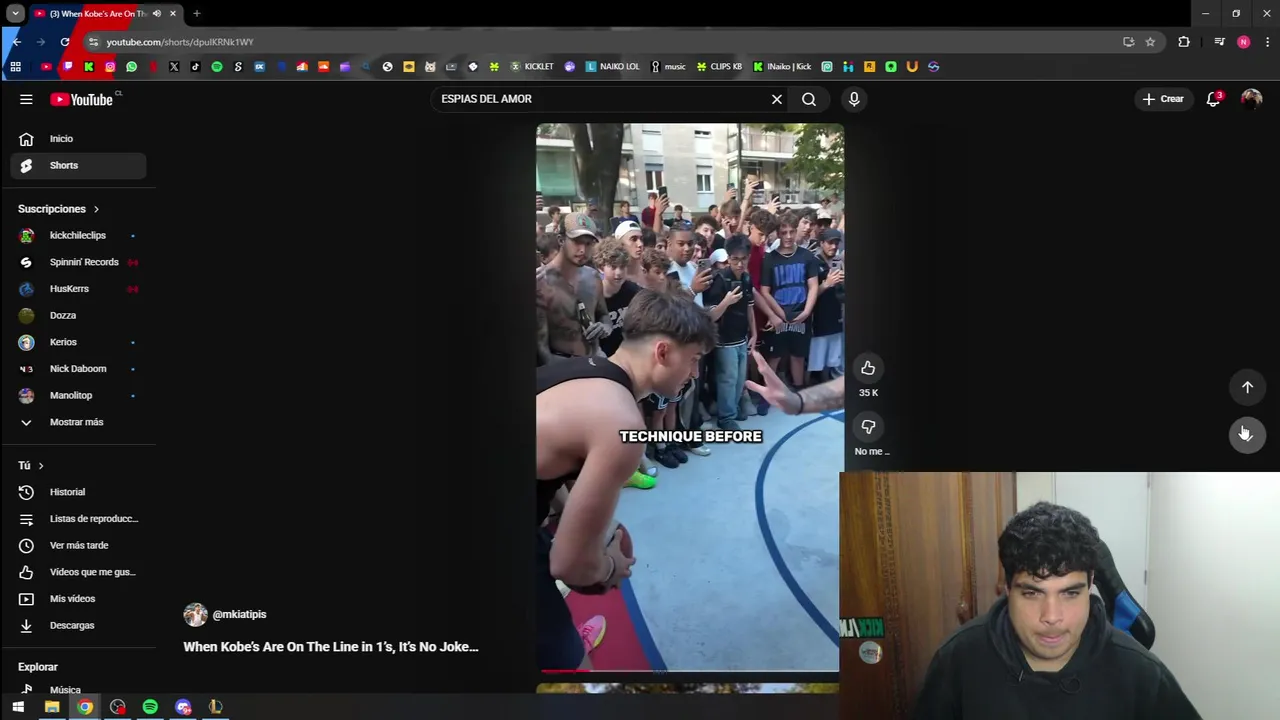Click the short's title text When Kobe's Are On The Line

pos(330,647)
